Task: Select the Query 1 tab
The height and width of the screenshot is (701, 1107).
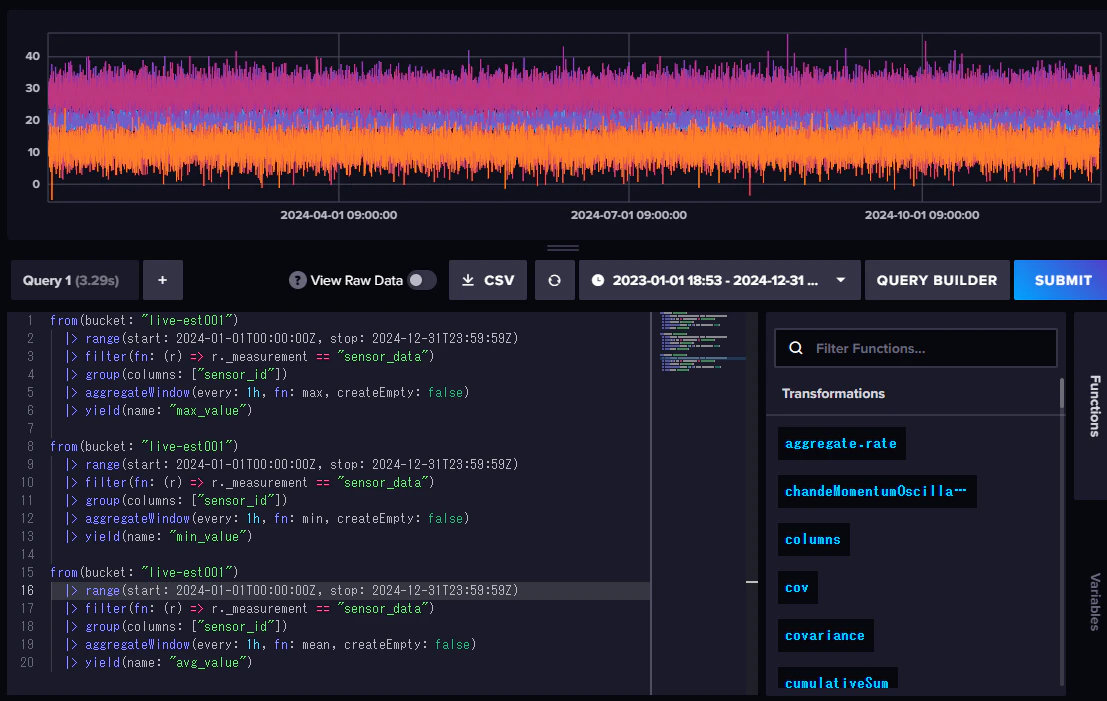Action: [74, 280]
